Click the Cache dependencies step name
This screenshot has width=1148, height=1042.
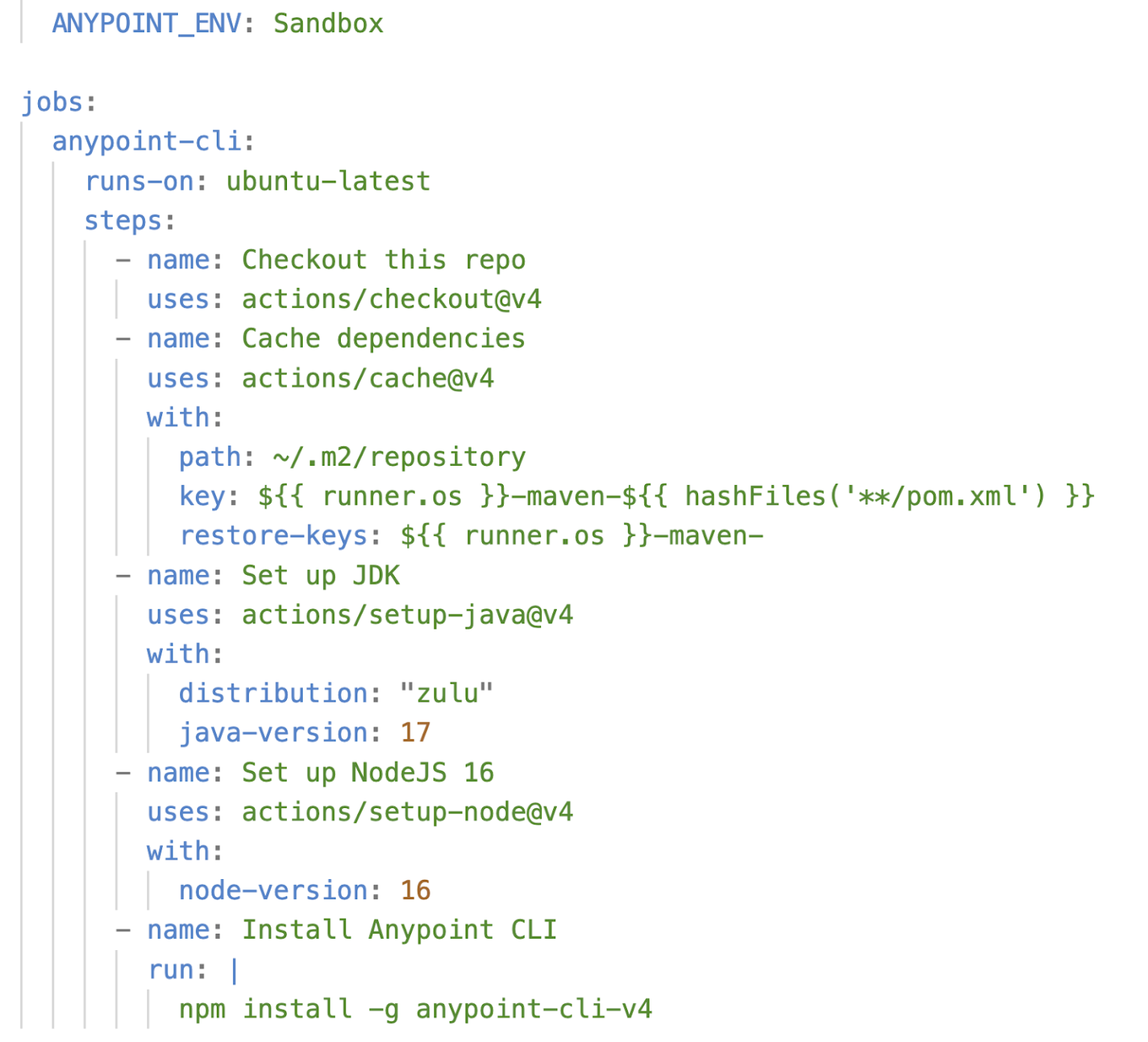click(383, 339)
